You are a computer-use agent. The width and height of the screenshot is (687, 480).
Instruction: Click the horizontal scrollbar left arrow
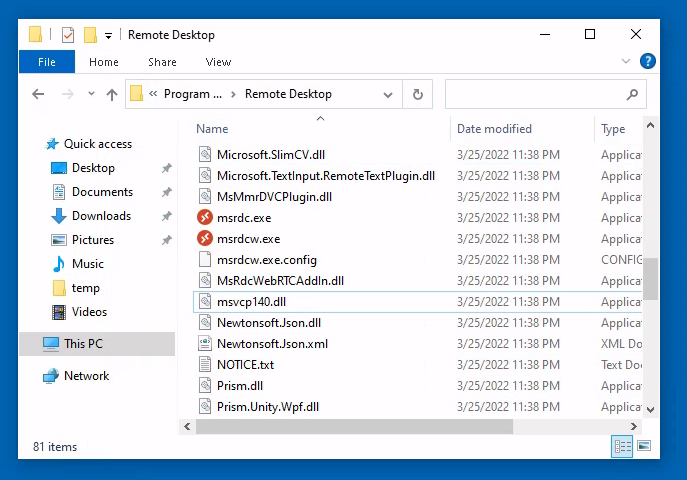[187, 426]
